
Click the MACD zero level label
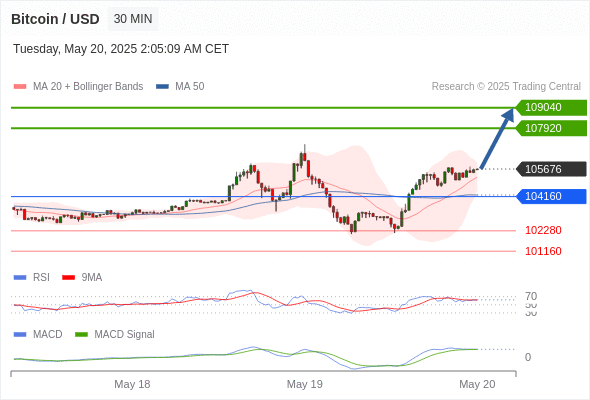point(528,357)
